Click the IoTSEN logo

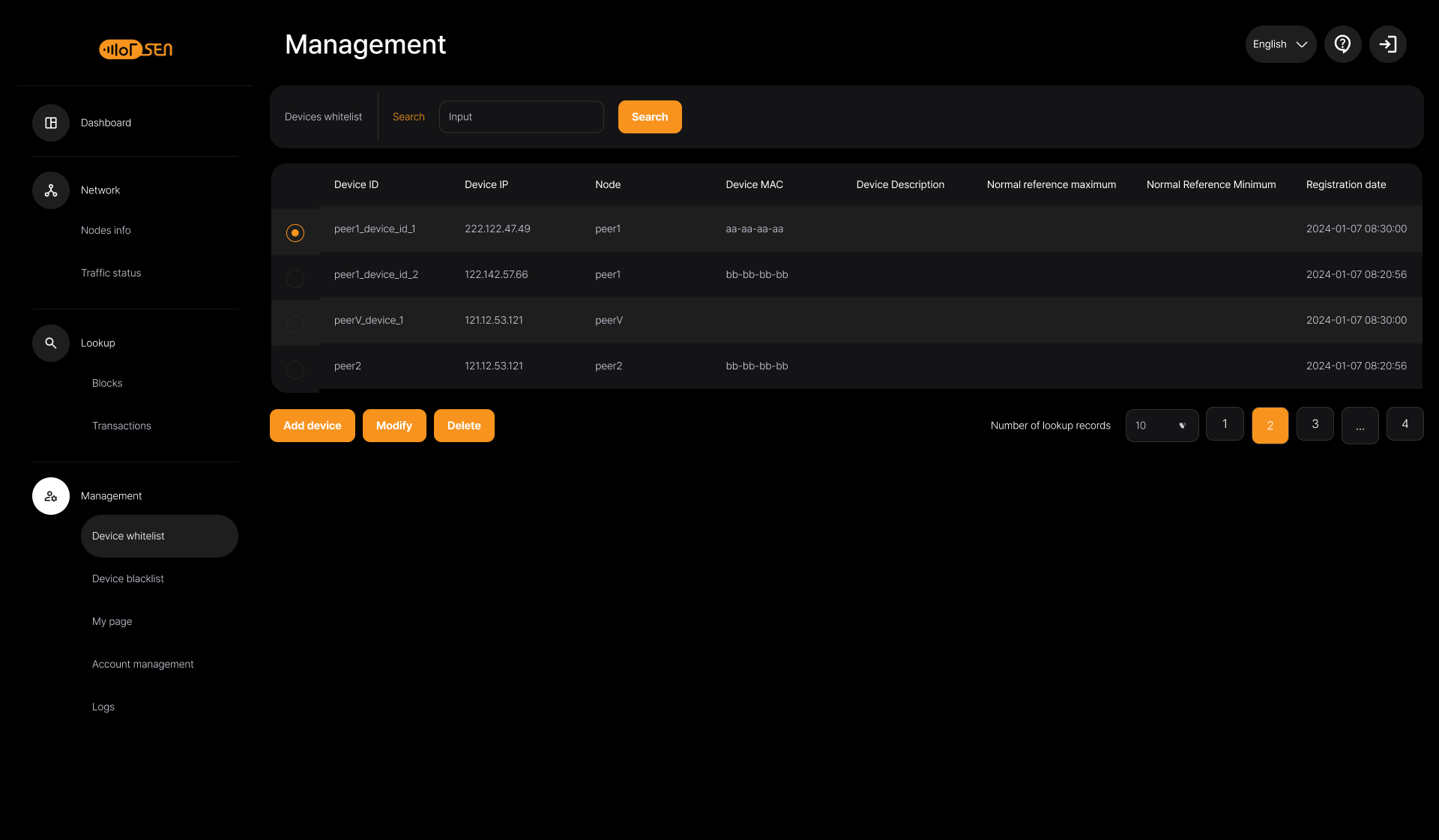click(136, 49)
